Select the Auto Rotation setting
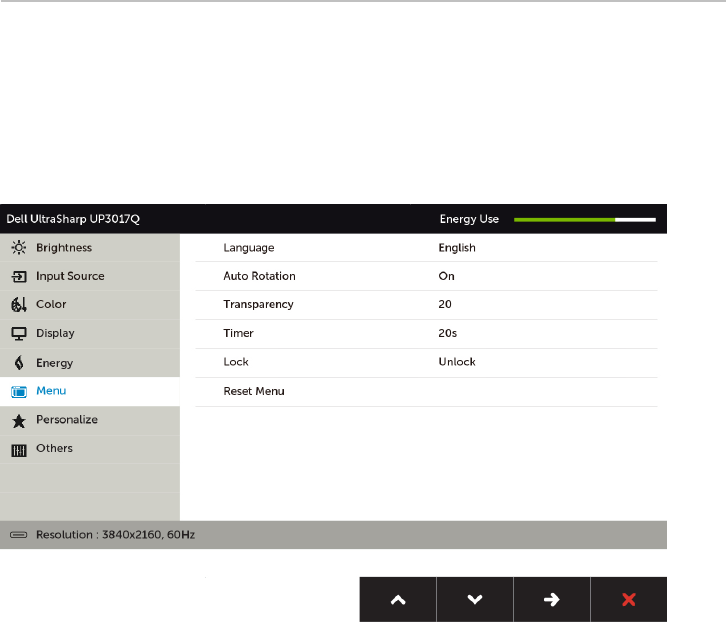726x622 pixels. click(426, 276)
